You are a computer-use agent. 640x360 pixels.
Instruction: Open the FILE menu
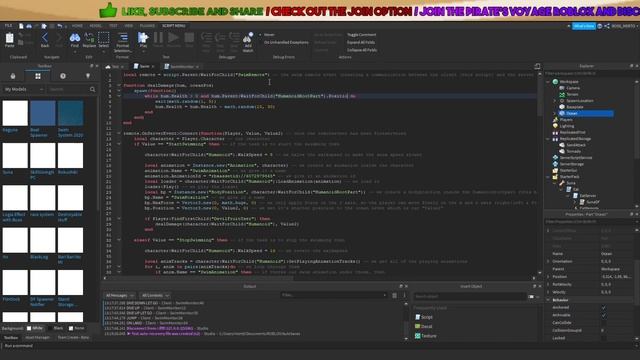click(8, 26)
